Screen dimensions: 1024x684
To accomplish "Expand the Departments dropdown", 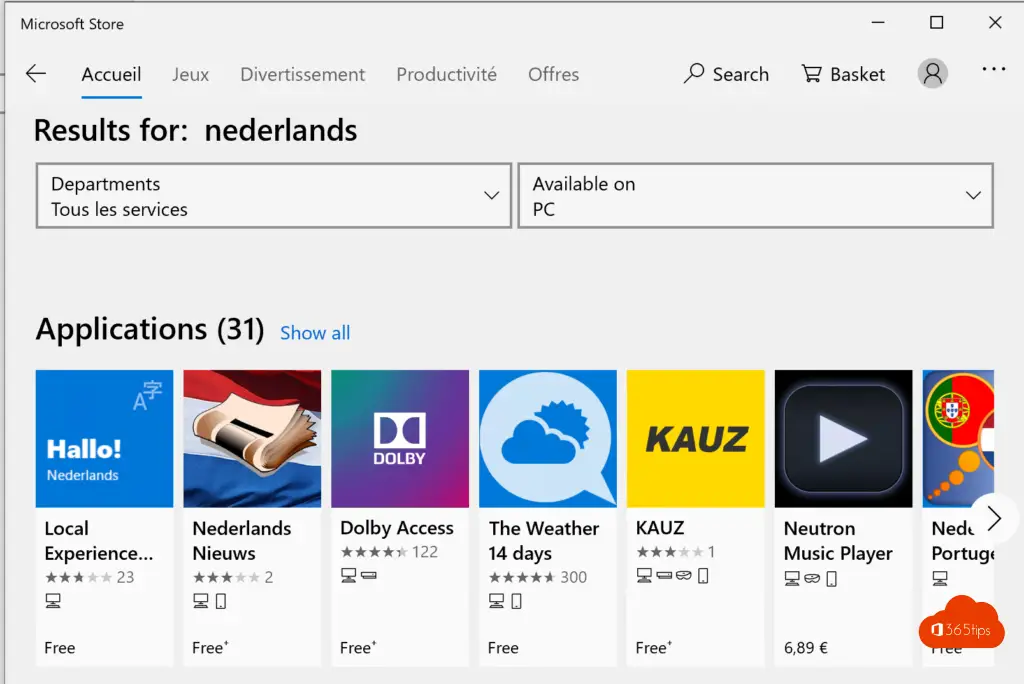I will click(274, 195).
